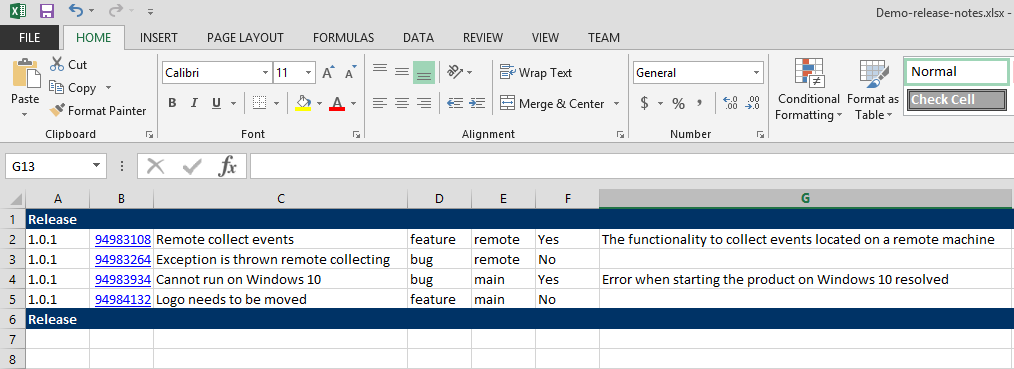
Task: Open Alignment settings dialog launcher
Action: pyautogui.click(x=620, y=134)
